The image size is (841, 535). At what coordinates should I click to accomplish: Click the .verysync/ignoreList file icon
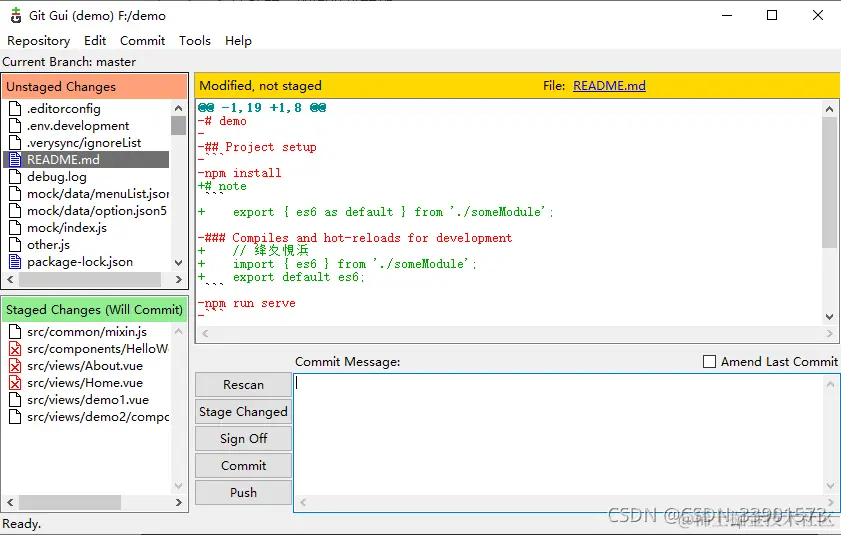pos(15,143)
